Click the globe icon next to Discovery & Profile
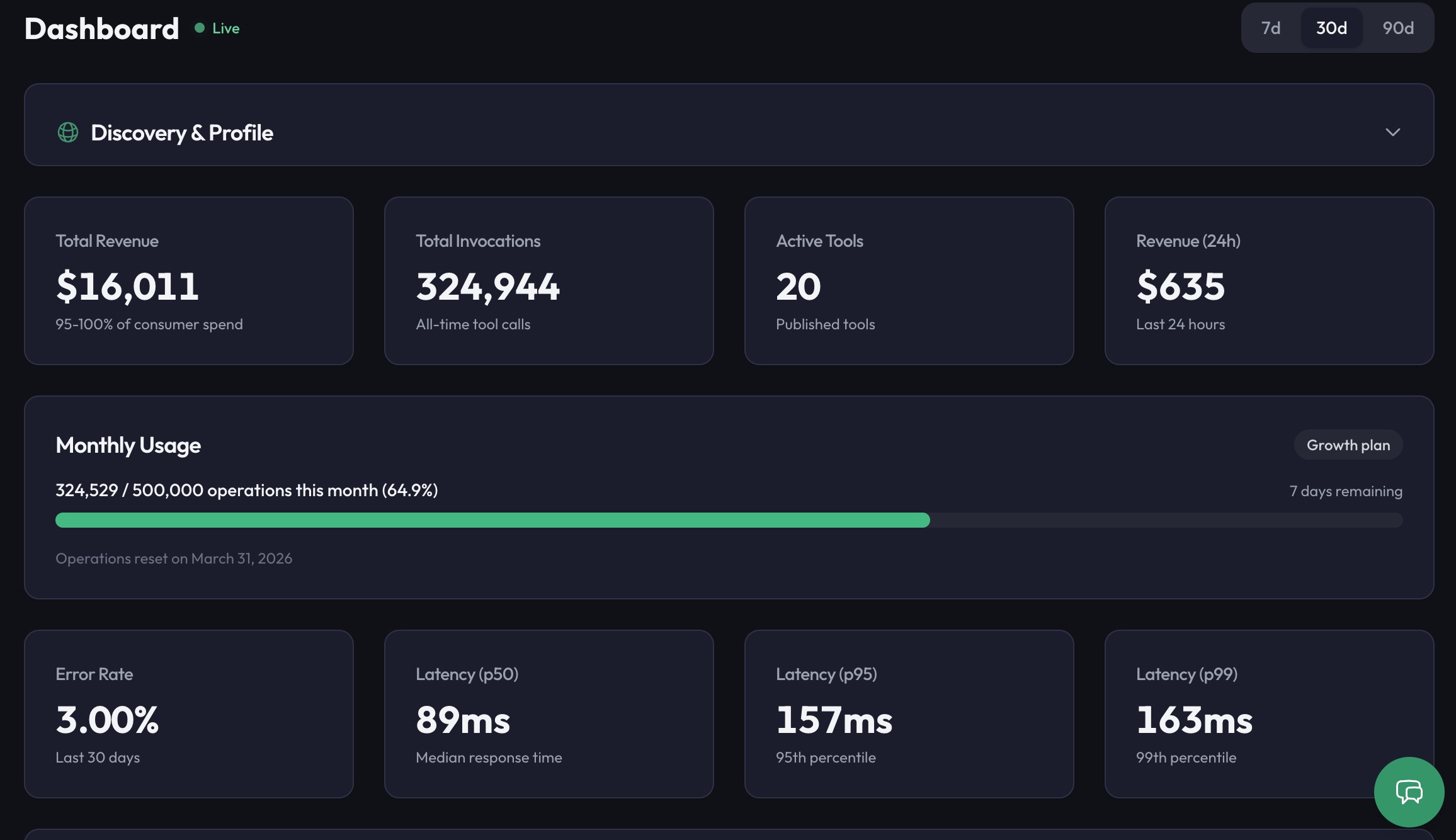This screenshot has width=1456, height=840. click(68, 133)
